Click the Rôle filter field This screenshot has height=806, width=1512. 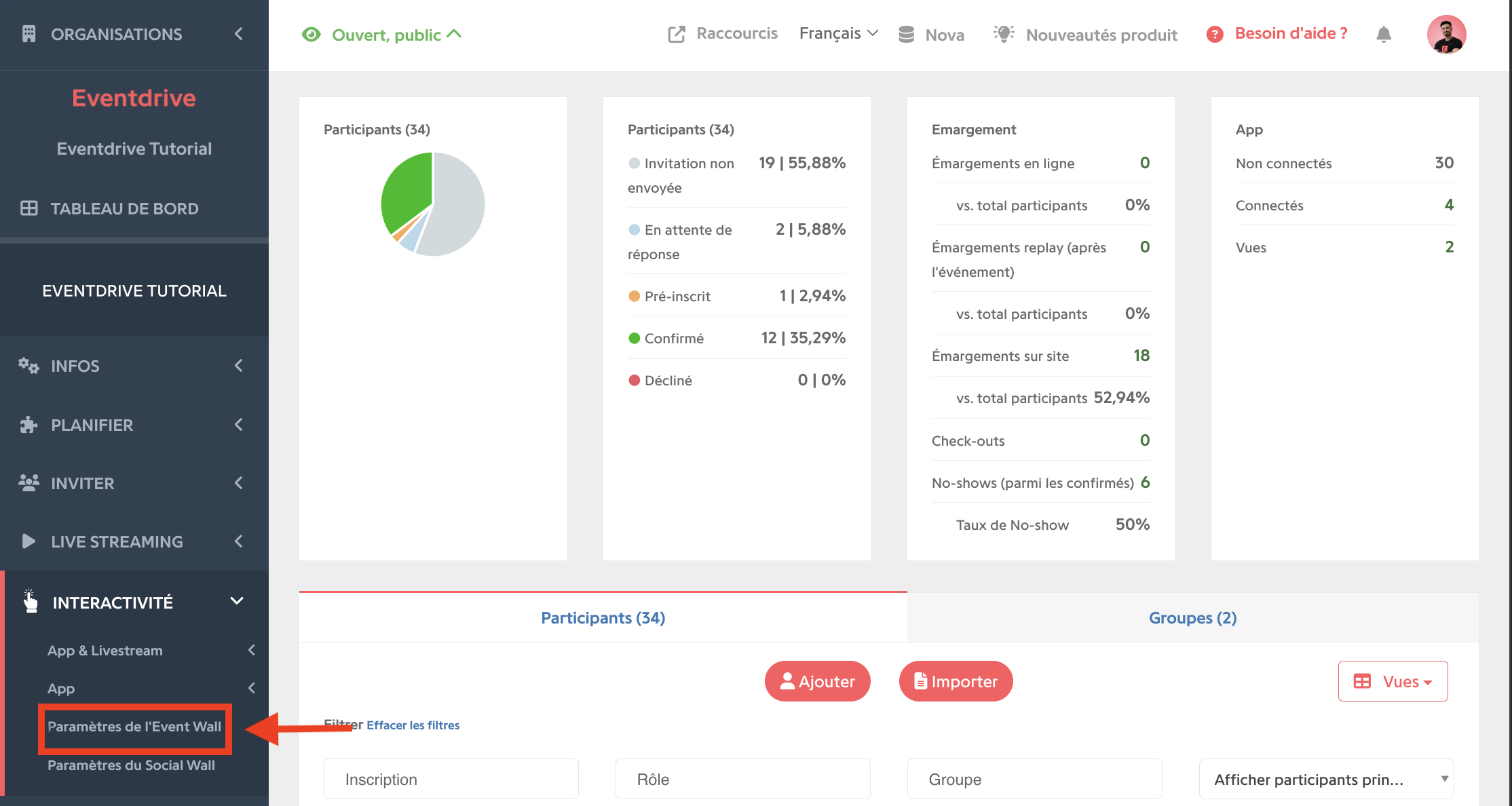tap(743, 779)
